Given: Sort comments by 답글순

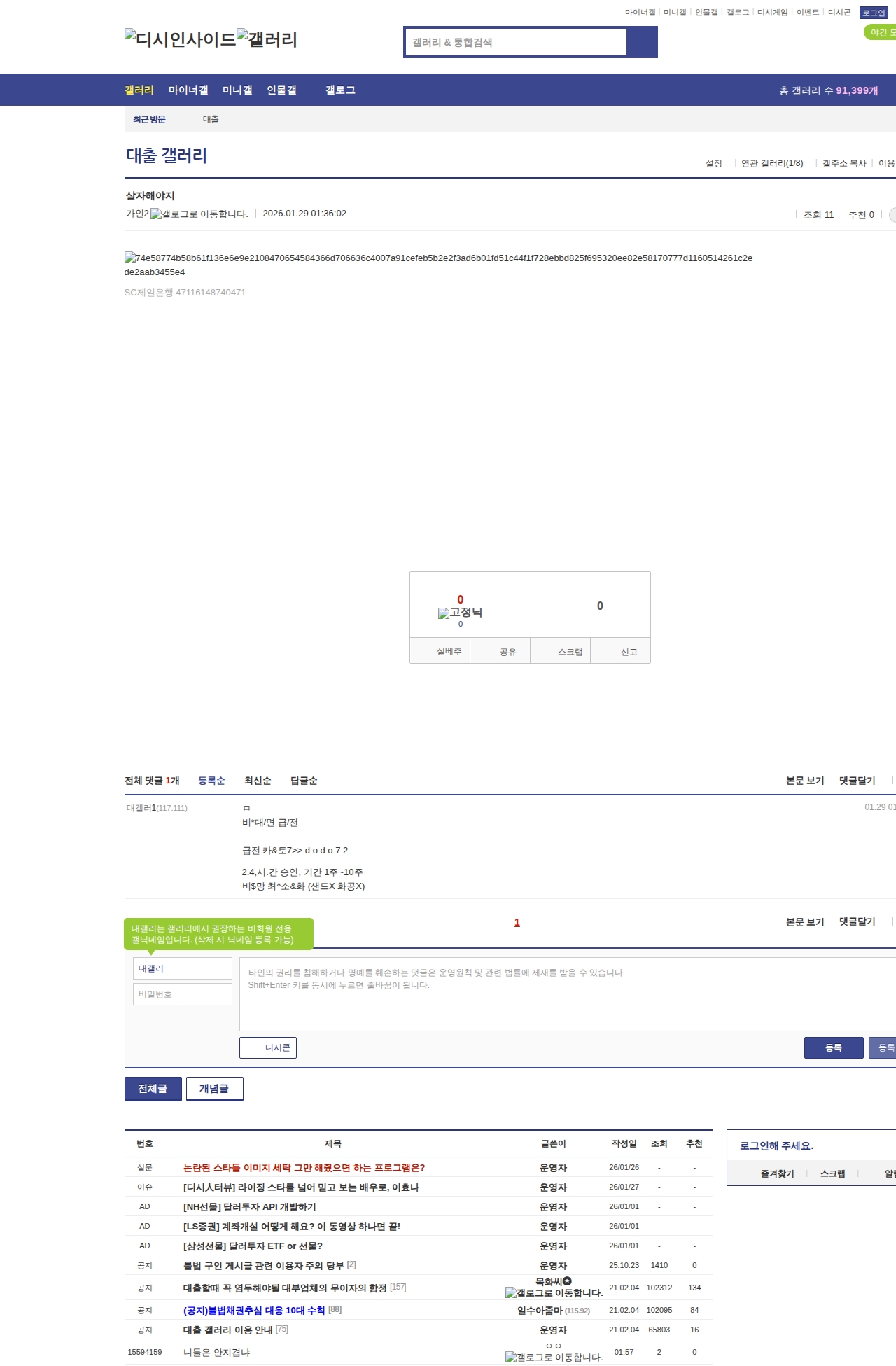Looking at the screenshot, I should click(304, 781).
